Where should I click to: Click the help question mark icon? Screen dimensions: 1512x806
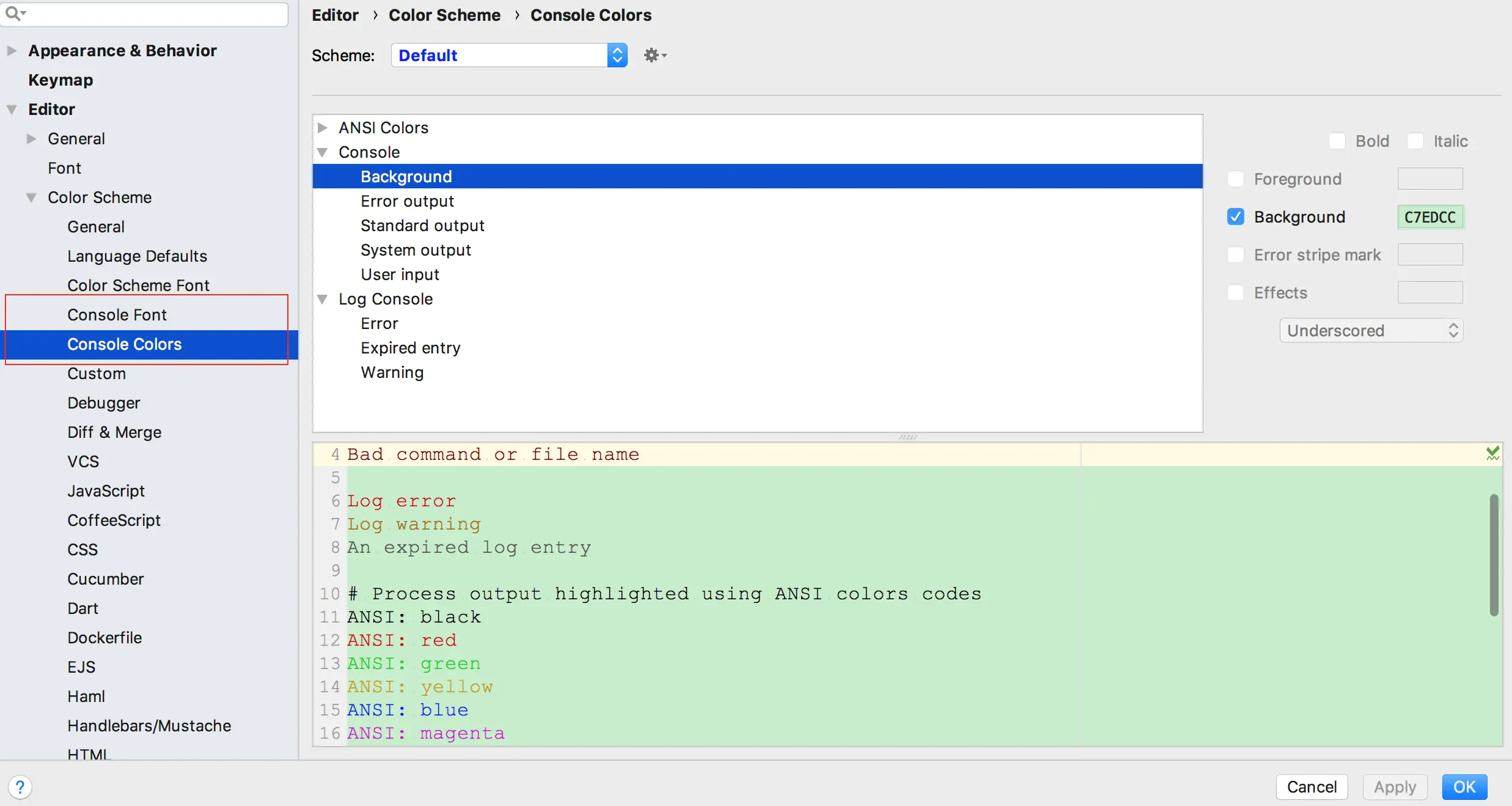(x=20, y=787)
